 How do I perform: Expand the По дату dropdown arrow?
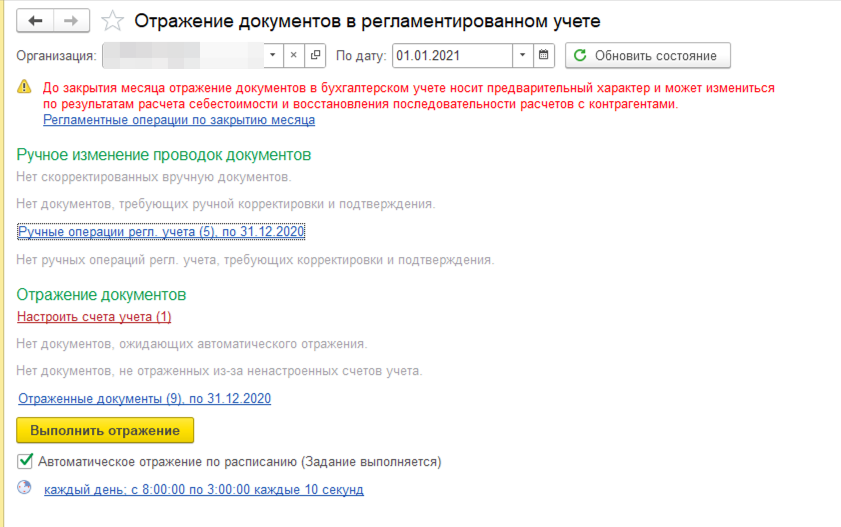(x=523, y=55)
